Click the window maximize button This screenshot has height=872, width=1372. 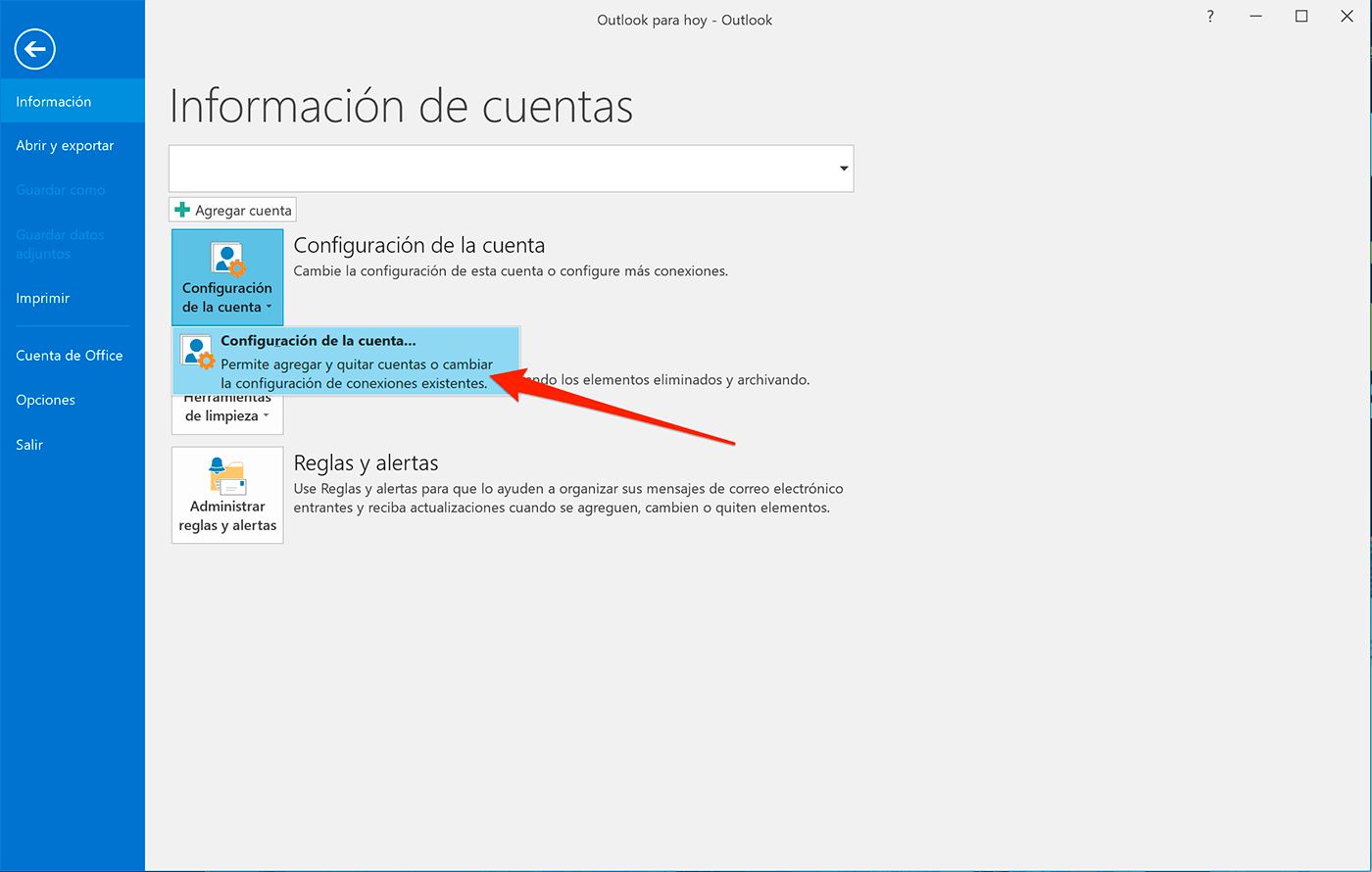tap(1300, 16)
